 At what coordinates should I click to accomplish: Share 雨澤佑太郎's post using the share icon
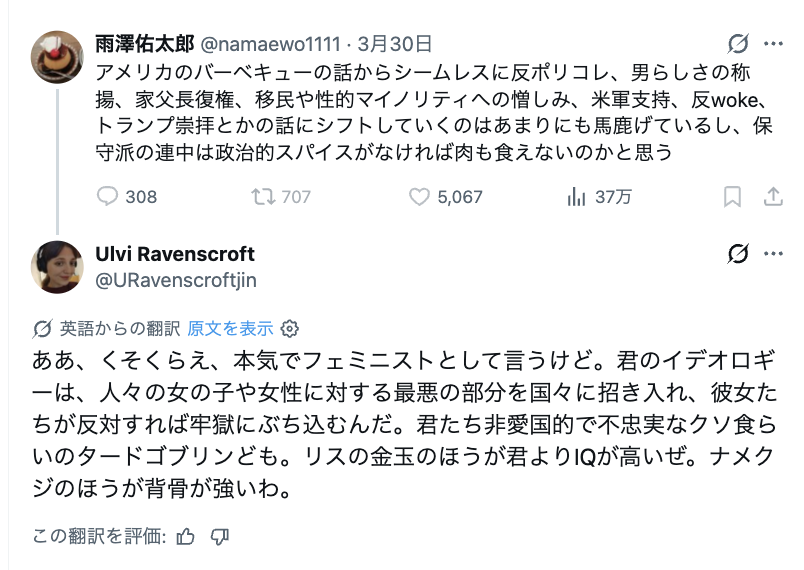[772, 197]
